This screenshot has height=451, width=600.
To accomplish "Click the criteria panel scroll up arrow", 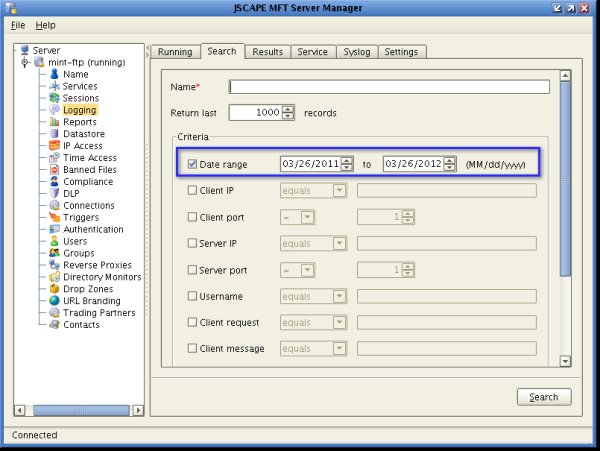I will pyautogui.click(x=565, y=76).
